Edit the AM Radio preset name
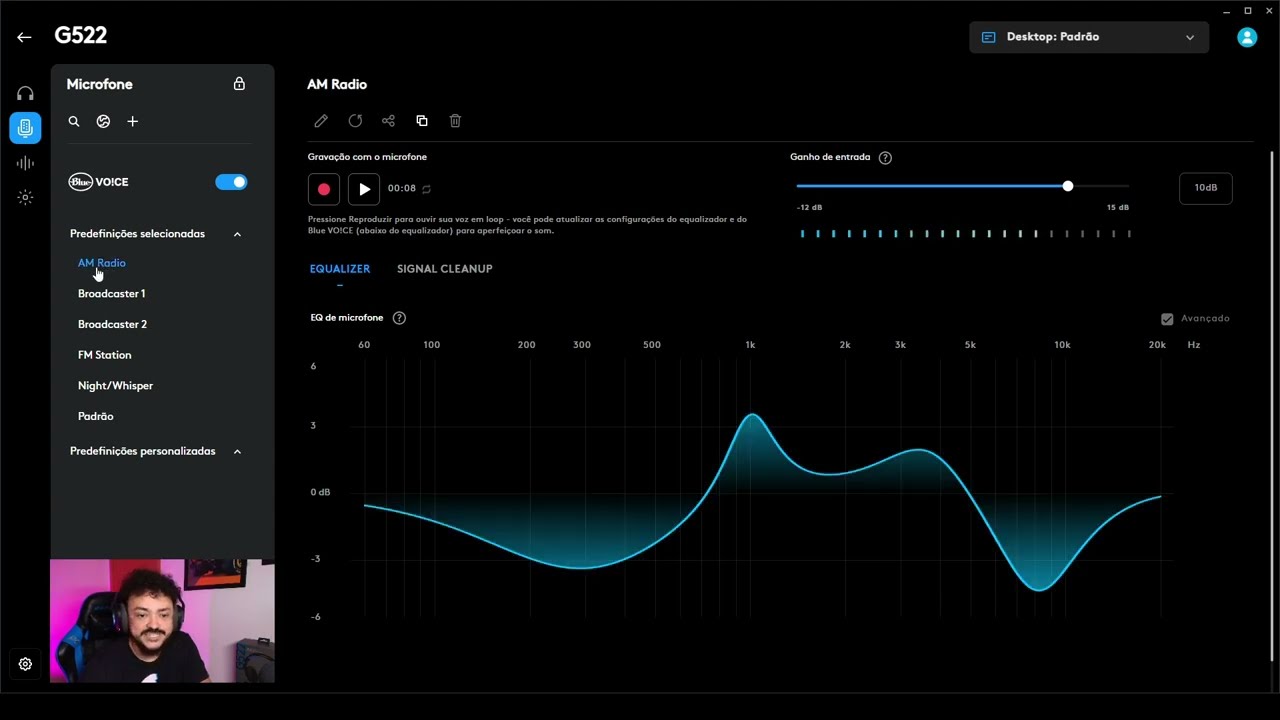Viewport: 1280px width, 720px height. point(321,121)
